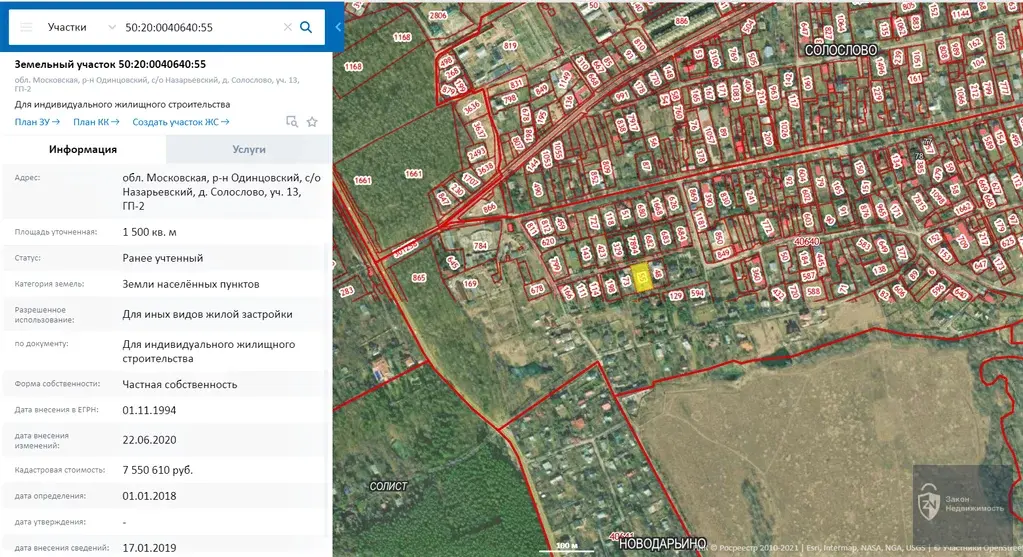Open the План ЗУ link
Screen dimensions: 1023x557
pyautogui.click(x=37, y=122)
